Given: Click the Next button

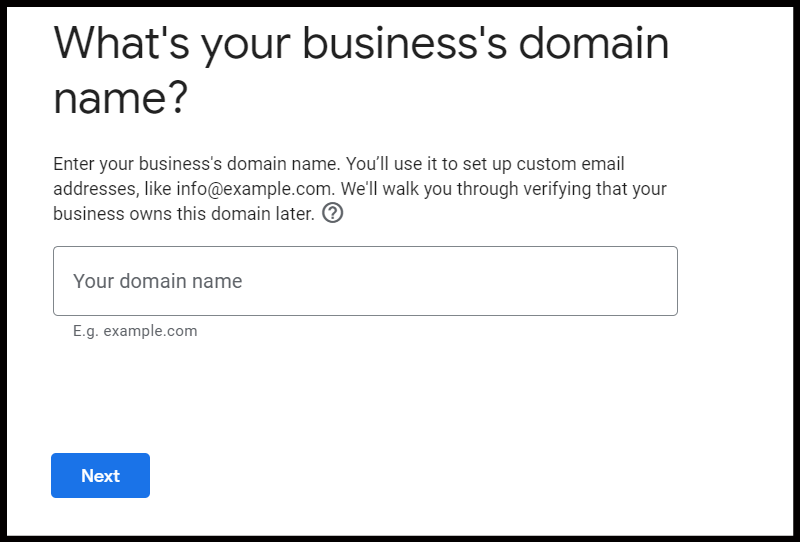Looking at the screenshot, I should coord(101,475).
